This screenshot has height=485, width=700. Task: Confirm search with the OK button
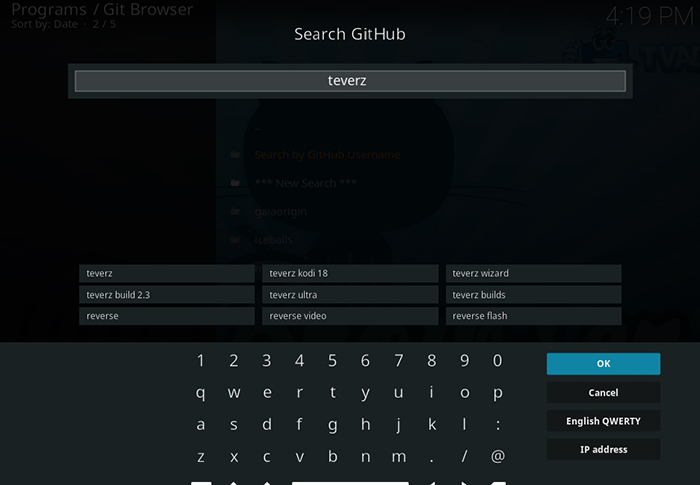tap(604, 364)
